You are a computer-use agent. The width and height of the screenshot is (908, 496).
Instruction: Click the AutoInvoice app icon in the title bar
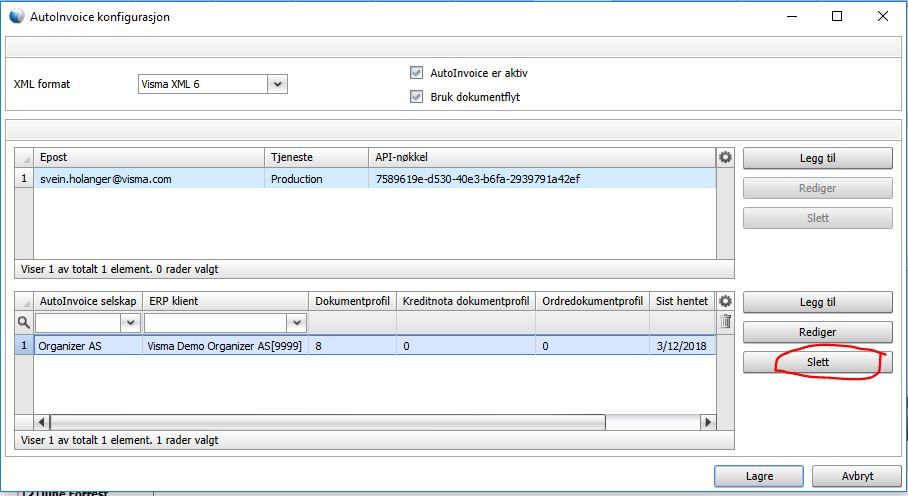point(17,16)
